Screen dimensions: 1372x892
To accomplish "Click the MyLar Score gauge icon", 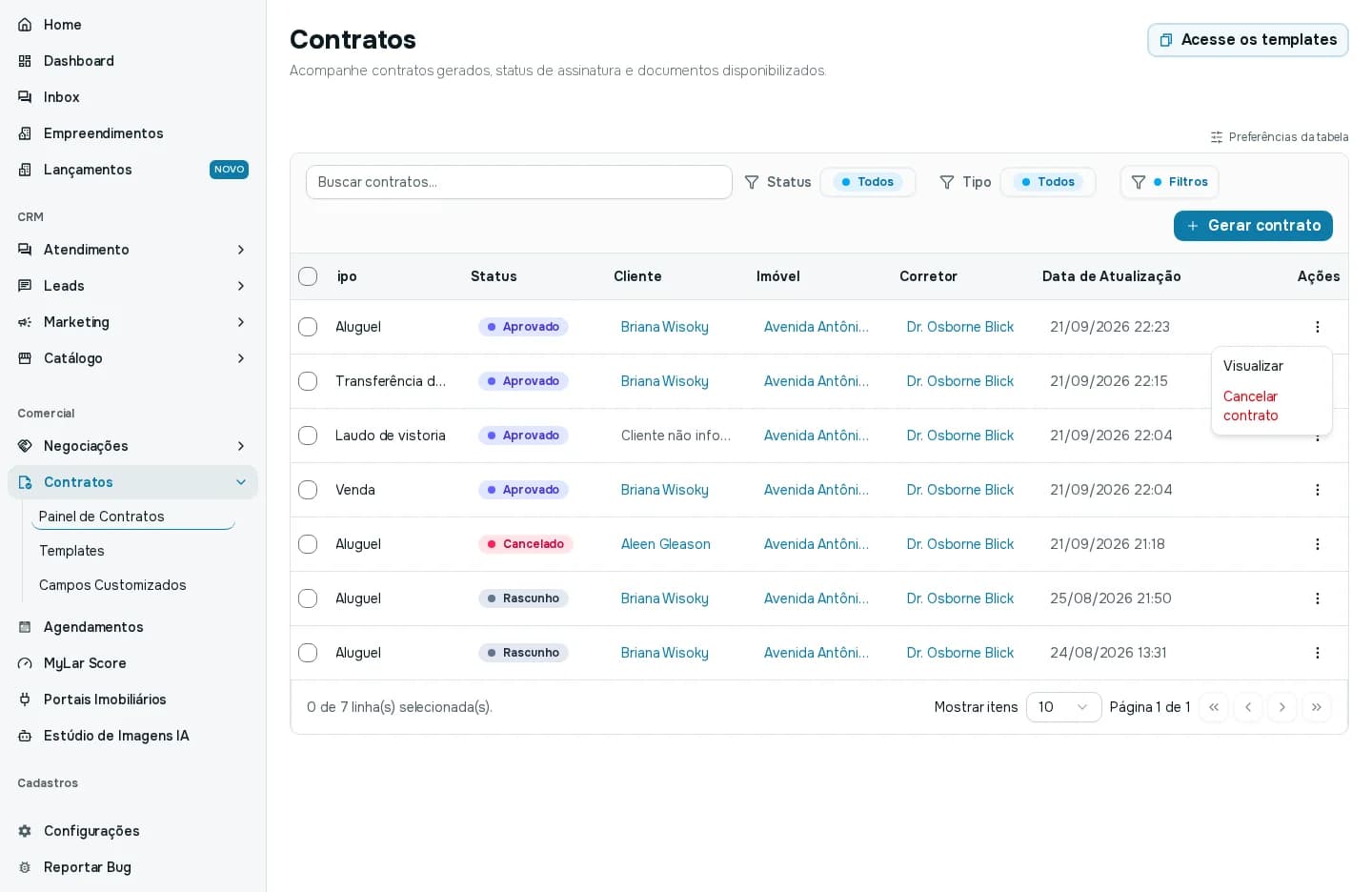I will click(x=25, y=663).
